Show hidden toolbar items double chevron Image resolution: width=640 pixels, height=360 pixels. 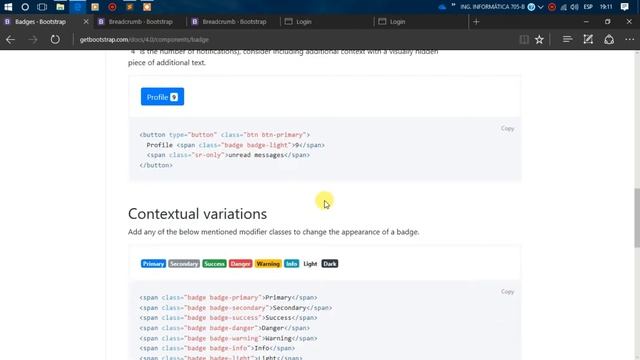[453, 5]
